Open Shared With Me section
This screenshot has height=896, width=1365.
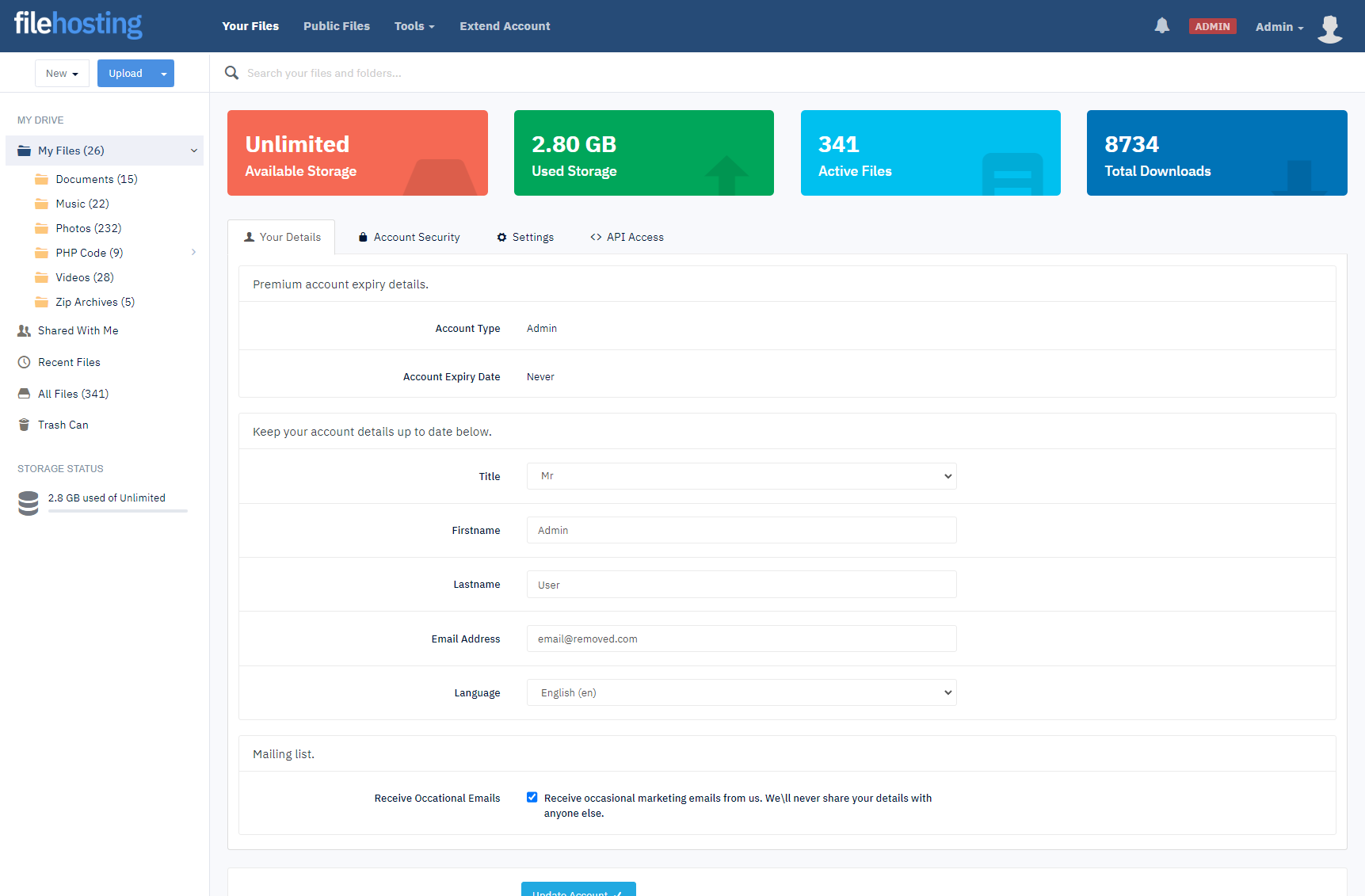point(78,330)
